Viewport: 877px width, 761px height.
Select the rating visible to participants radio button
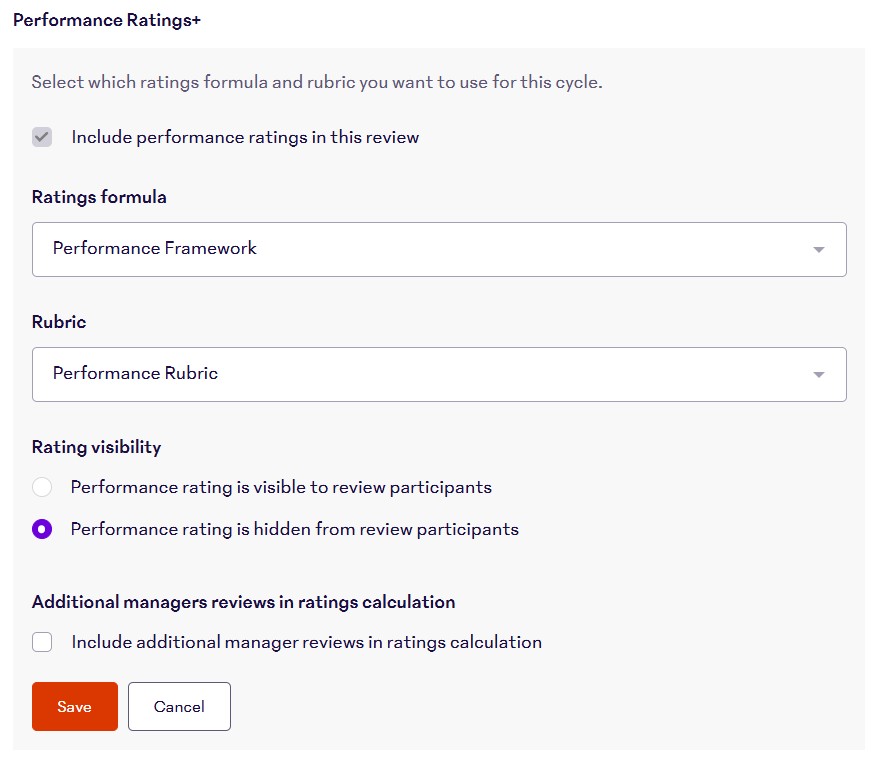(42, 488)
